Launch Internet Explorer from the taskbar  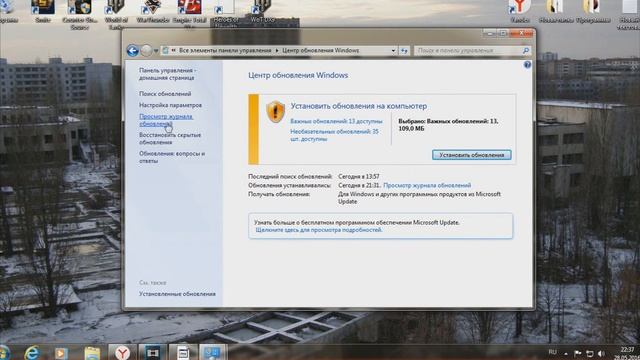pos(32,353)
